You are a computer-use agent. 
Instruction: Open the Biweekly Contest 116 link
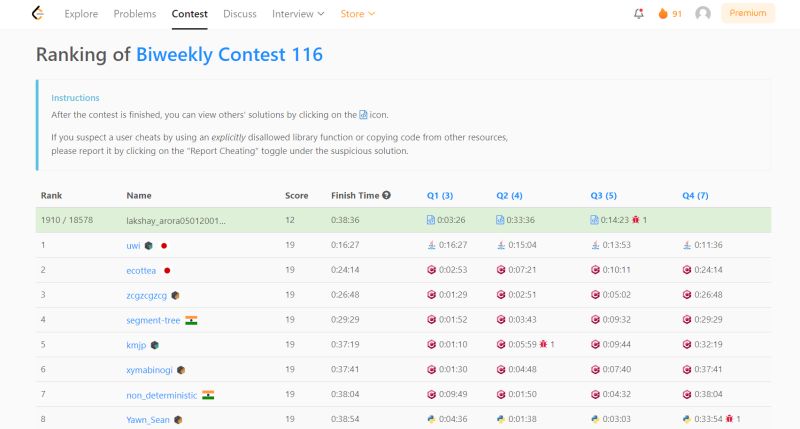tap(229, 55)
